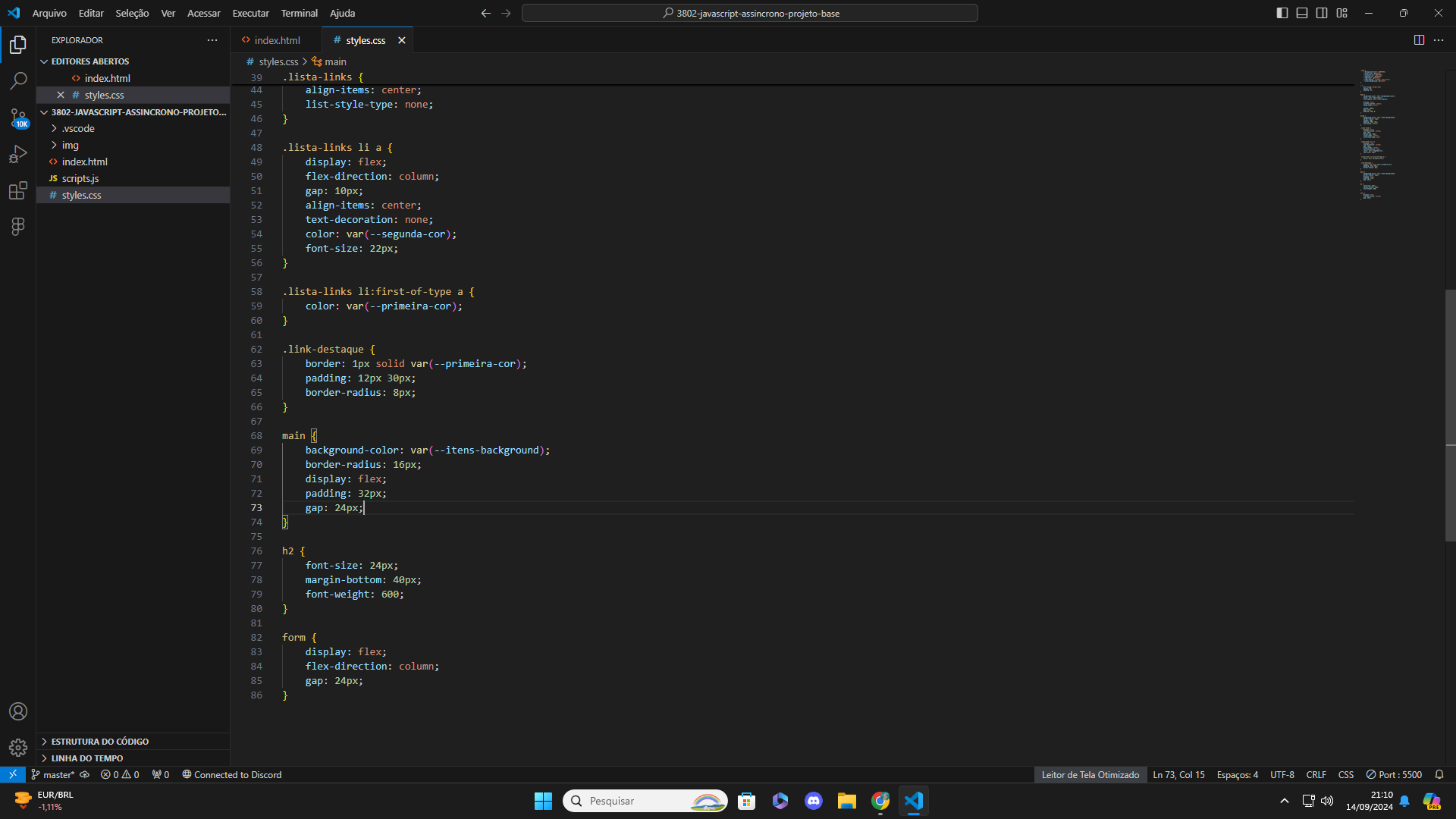Open Google Chrome from the taskbar
Viewport: 1456px width, 819px height.
[880, 801]
